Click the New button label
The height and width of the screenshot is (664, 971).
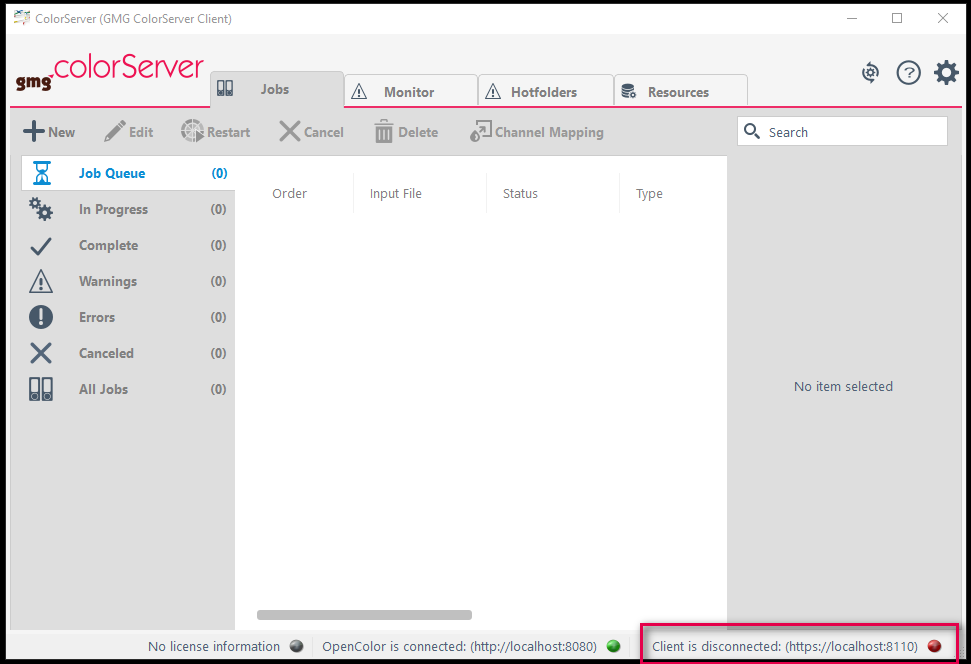coord(61,132)
